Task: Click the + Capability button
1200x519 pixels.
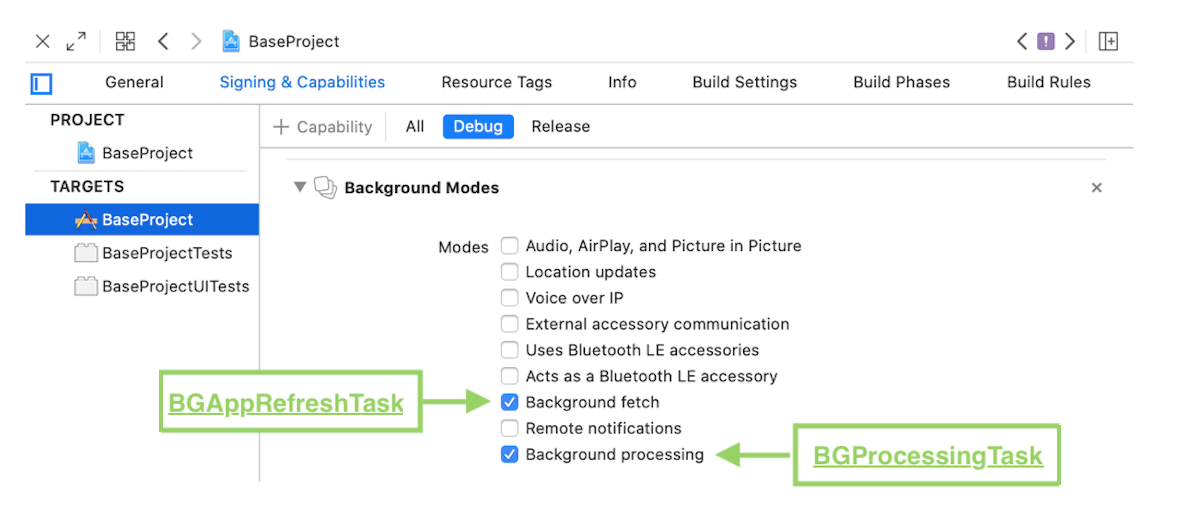Action: coord(322,127)
